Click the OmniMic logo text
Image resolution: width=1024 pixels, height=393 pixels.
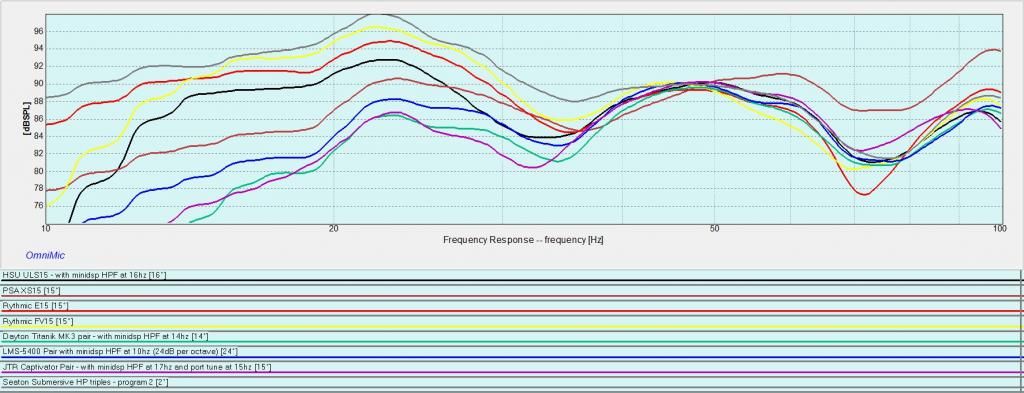pos(45,255)
